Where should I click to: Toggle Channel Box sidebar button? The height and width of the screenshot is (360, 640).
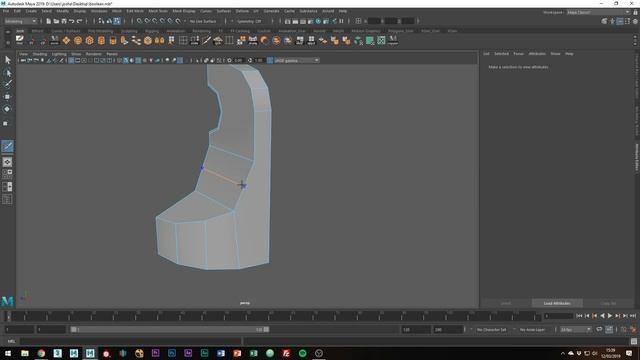point(635,21)
